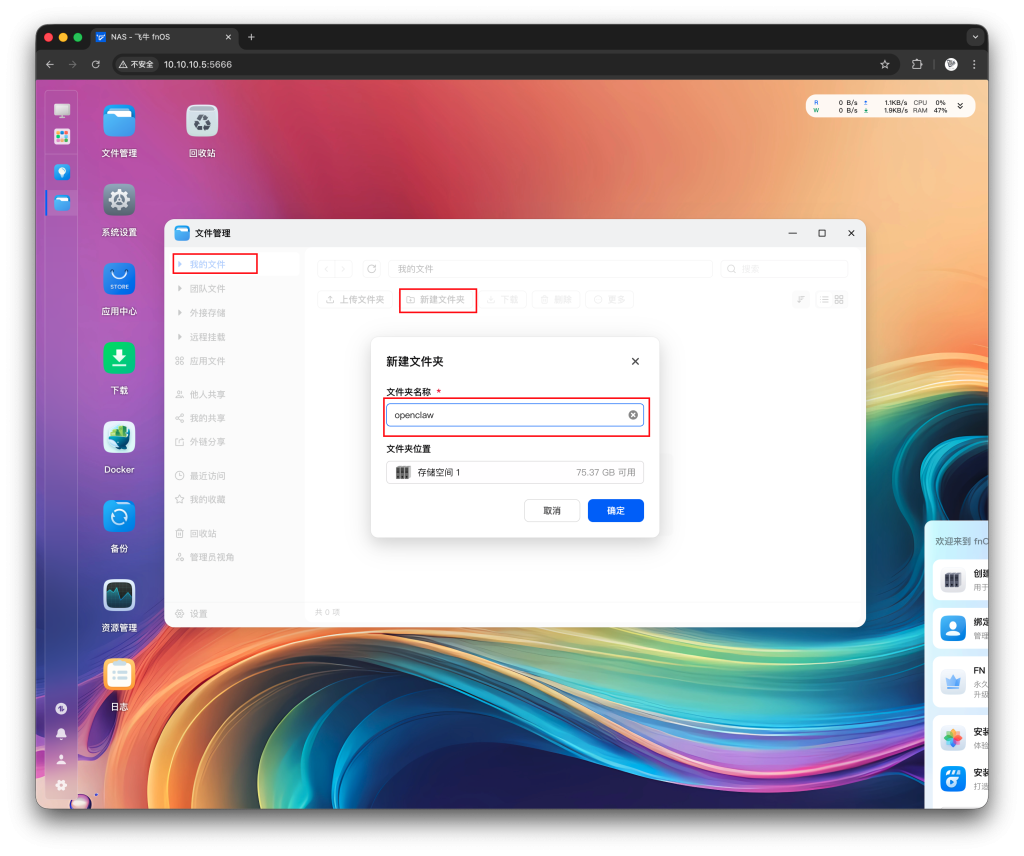Viewport: 1024px width, 856px height.
Task: Select 存储空间 1 folder location
Action: click(x=514, y=472)
